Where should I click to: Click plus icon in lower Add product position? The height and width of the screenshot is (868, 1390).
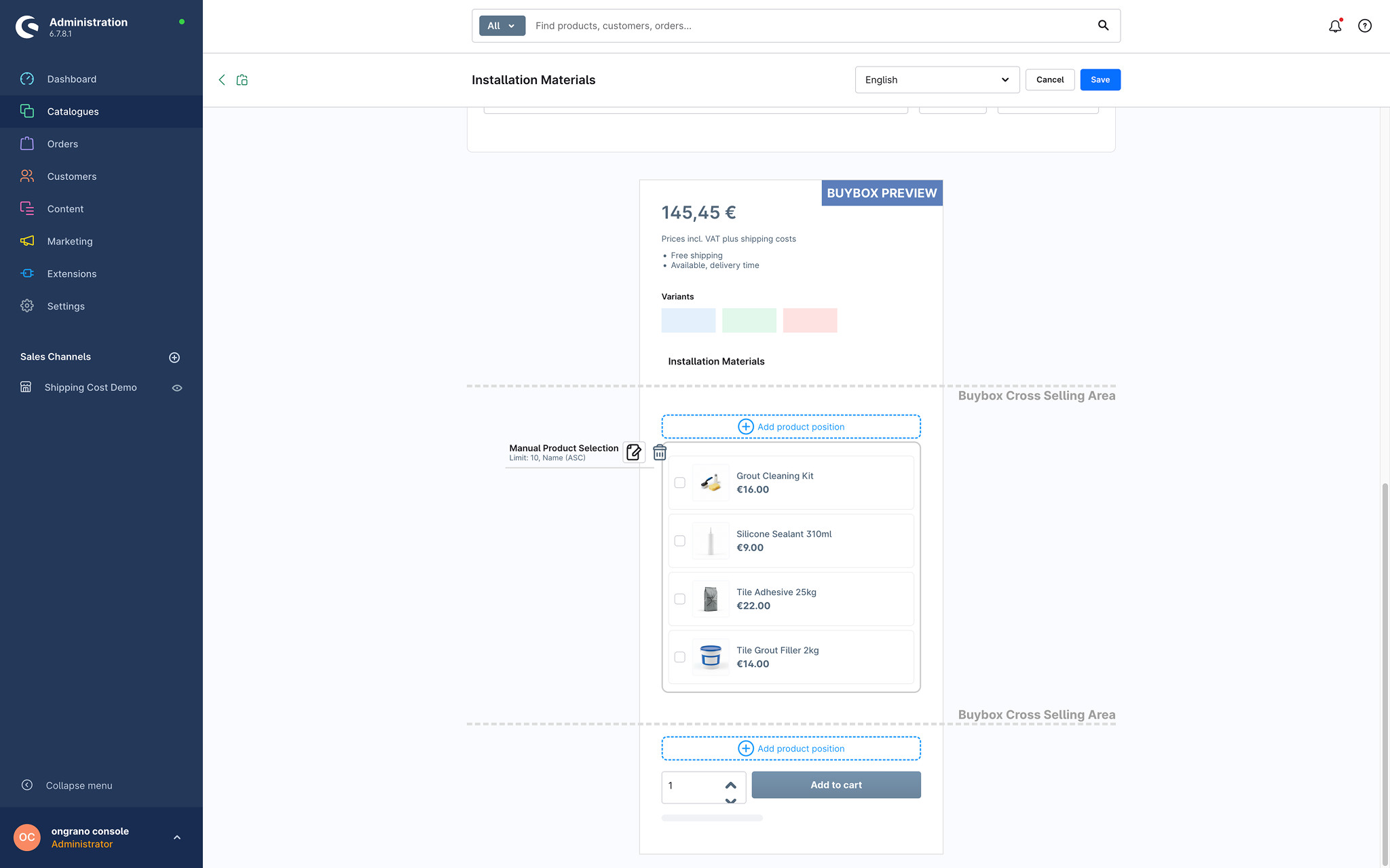[x=746, y=748]
